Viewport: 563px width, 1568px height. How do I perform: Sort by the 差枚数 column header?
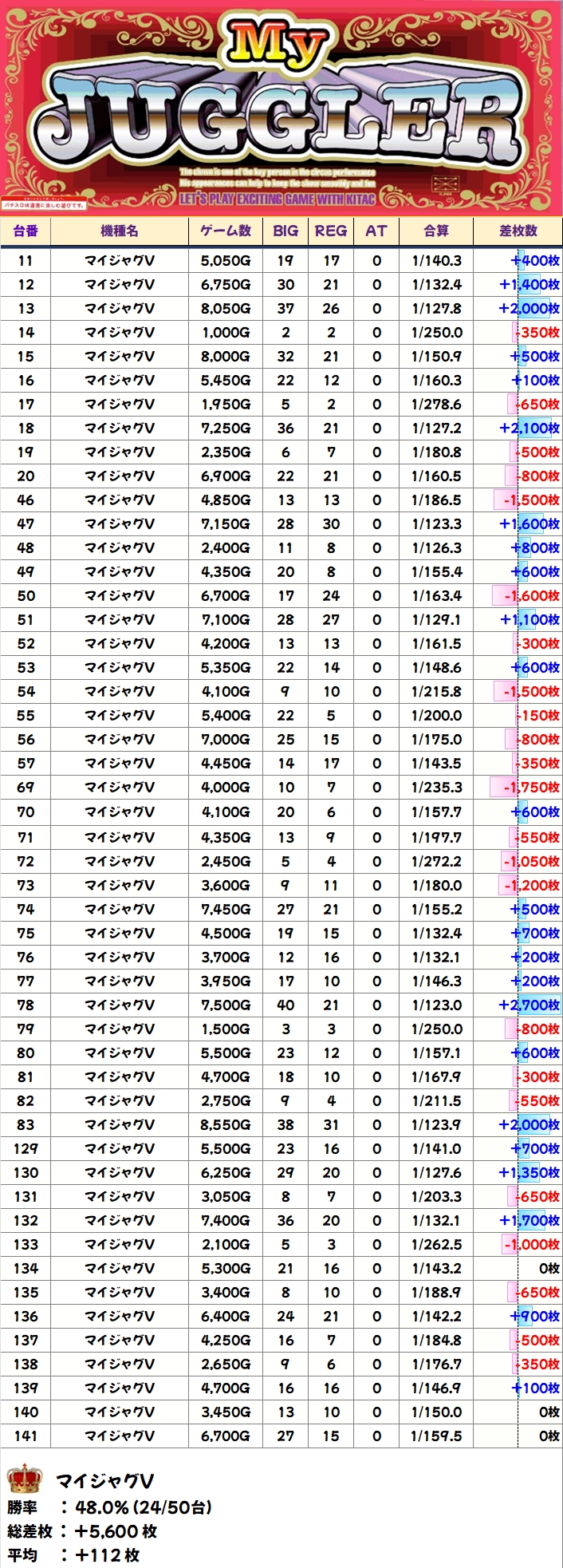518,231
